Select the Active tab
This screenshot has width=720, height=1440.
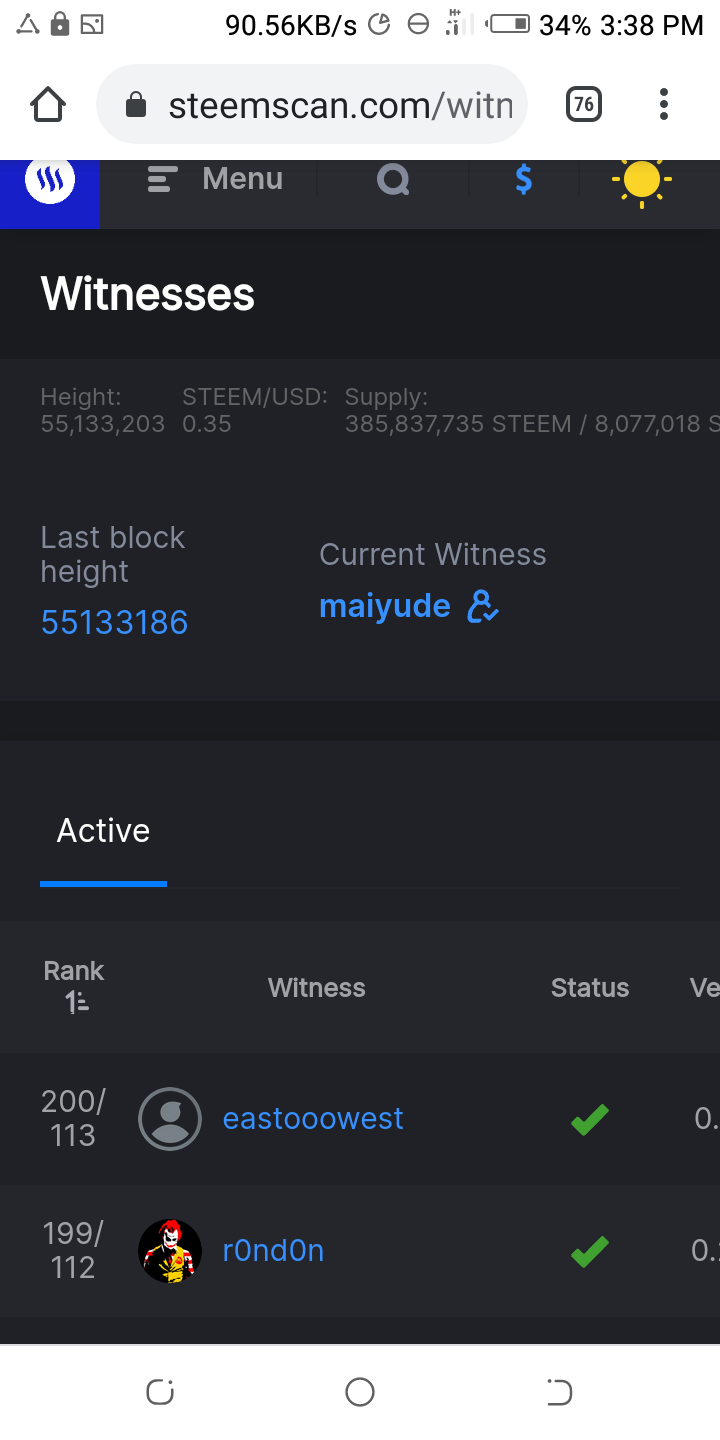(x=103, y=830)
